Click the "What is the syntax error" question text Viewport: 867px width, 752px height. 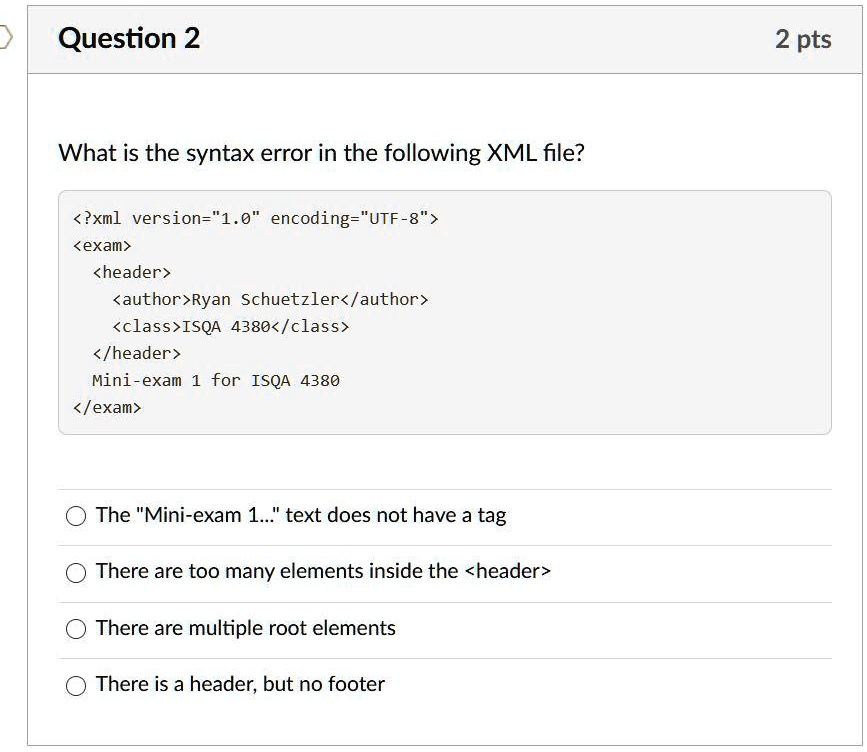tap(321, 153)
